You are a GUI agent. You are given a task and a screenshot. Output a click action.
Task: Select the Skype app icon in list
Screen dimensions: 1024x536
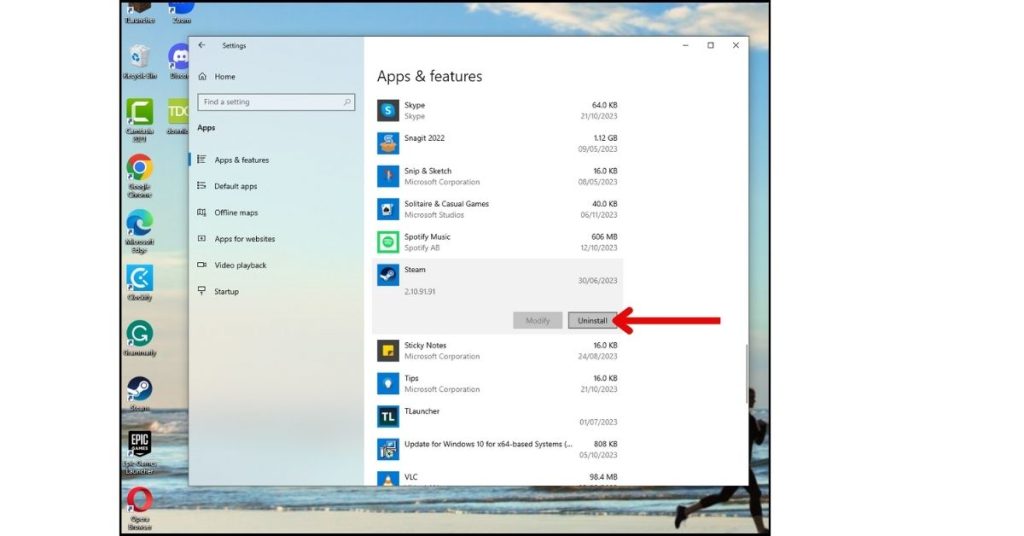pos(388,110)
